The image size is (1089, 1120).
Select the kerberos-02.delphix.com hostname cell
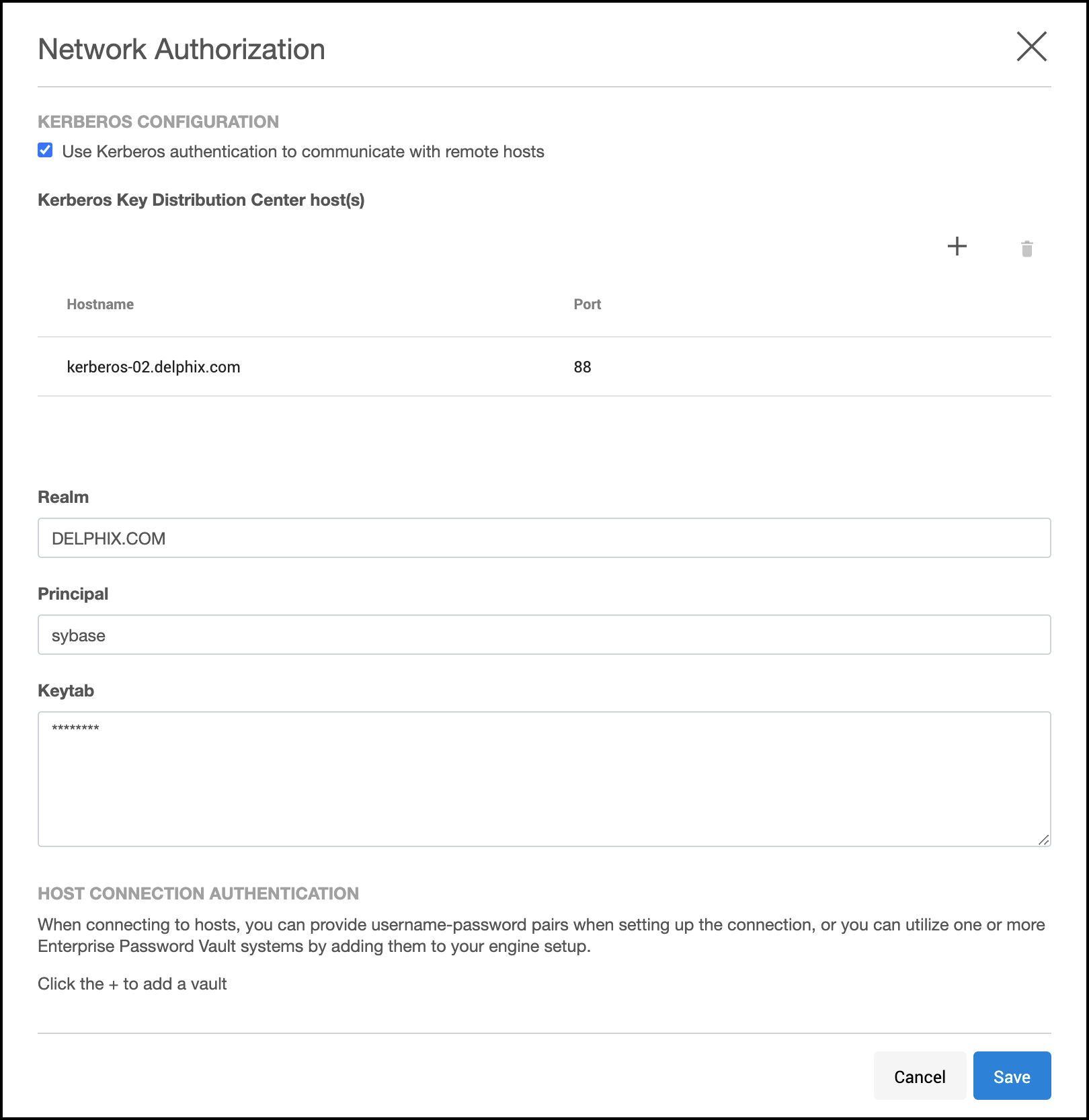tap(153, 367)
